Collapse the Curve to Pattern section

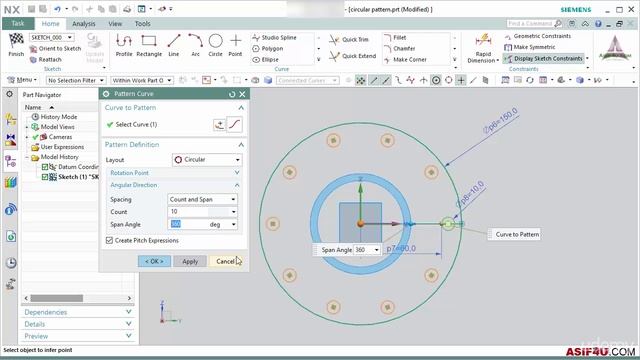click(241, 108)
